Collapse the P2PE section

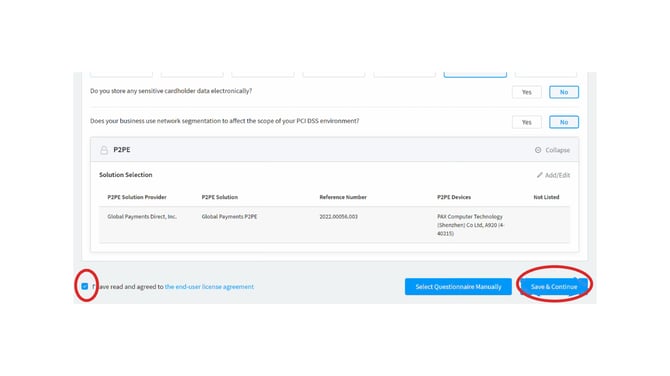552,150
